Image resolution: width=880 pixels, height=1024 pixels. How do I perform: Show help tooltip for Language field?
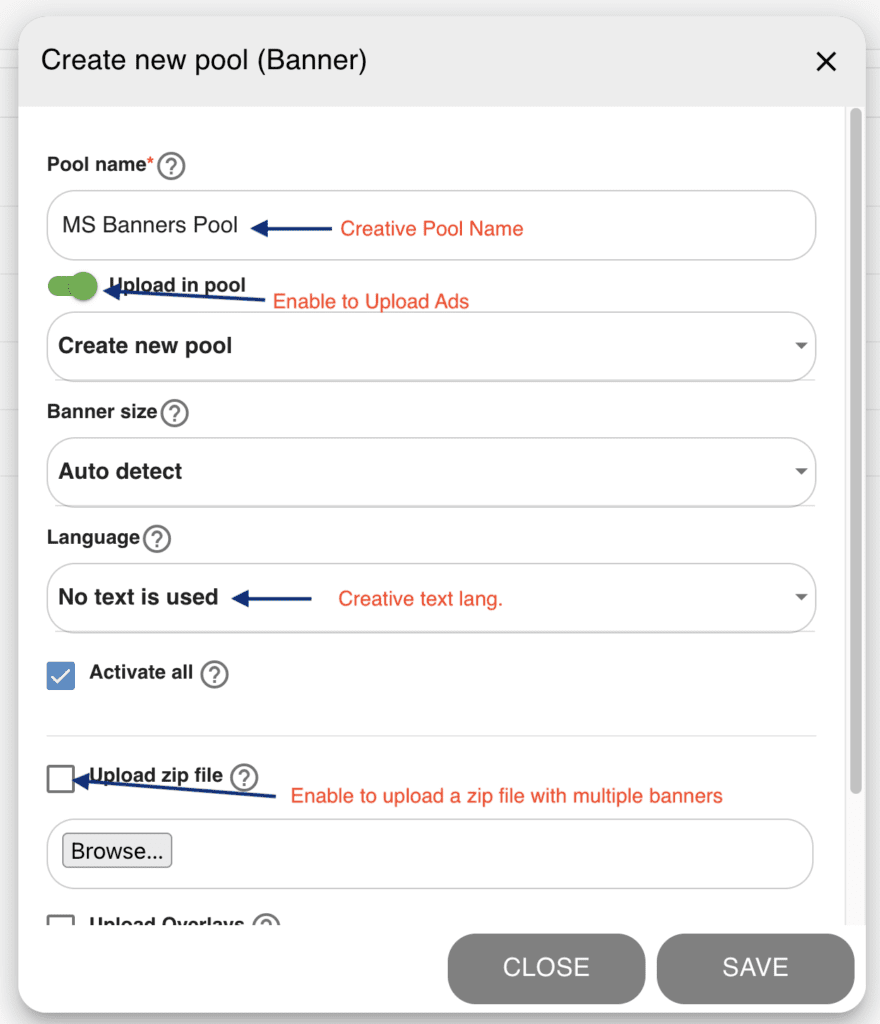click(157, 539)
